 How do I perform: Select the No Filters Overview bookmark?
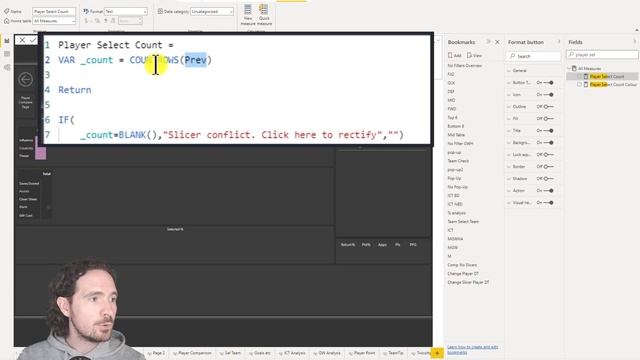pos(464,65)
